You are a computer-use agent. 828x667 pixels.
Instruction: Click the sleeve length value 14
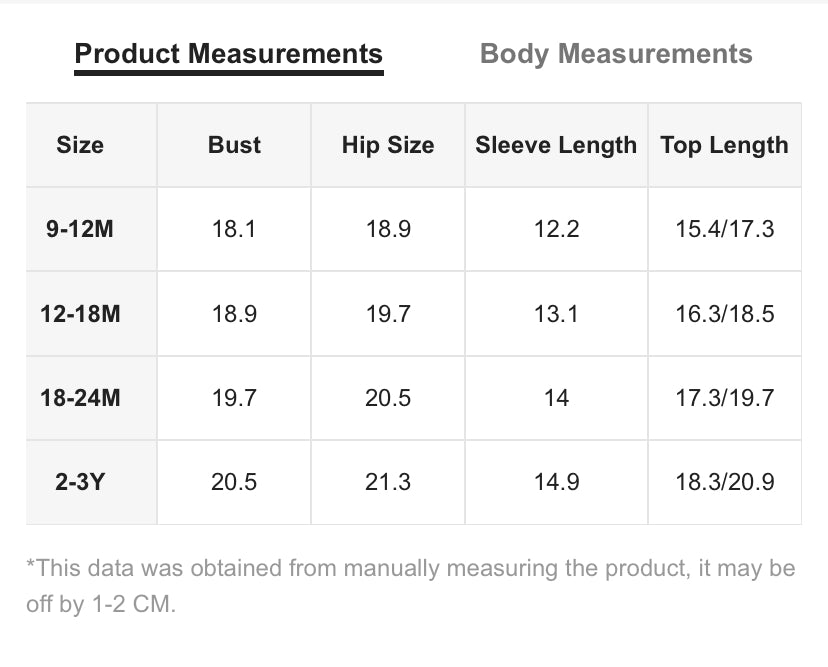[x=556, y=398]
